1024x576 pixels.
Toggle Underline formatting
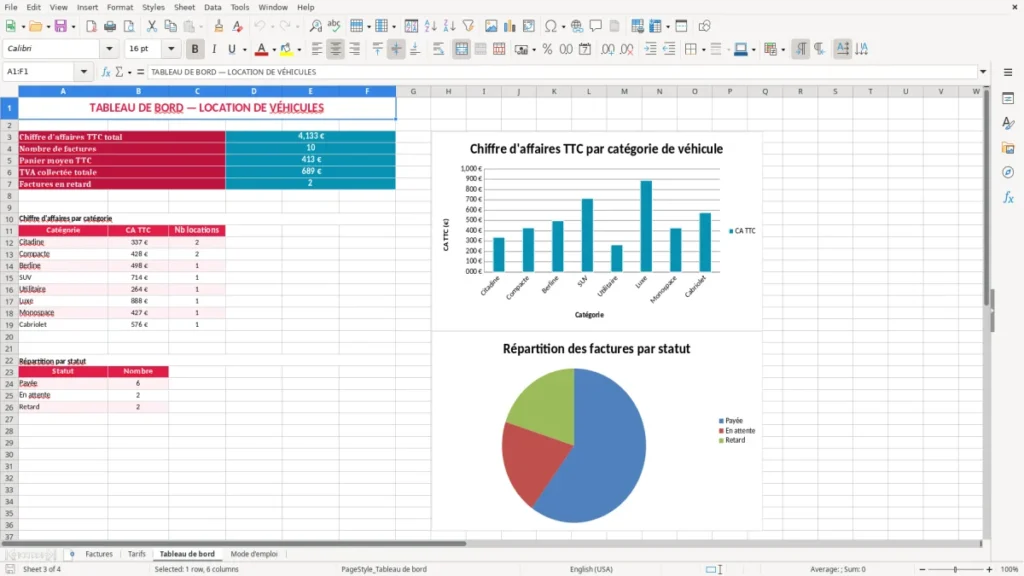[231, 49]
